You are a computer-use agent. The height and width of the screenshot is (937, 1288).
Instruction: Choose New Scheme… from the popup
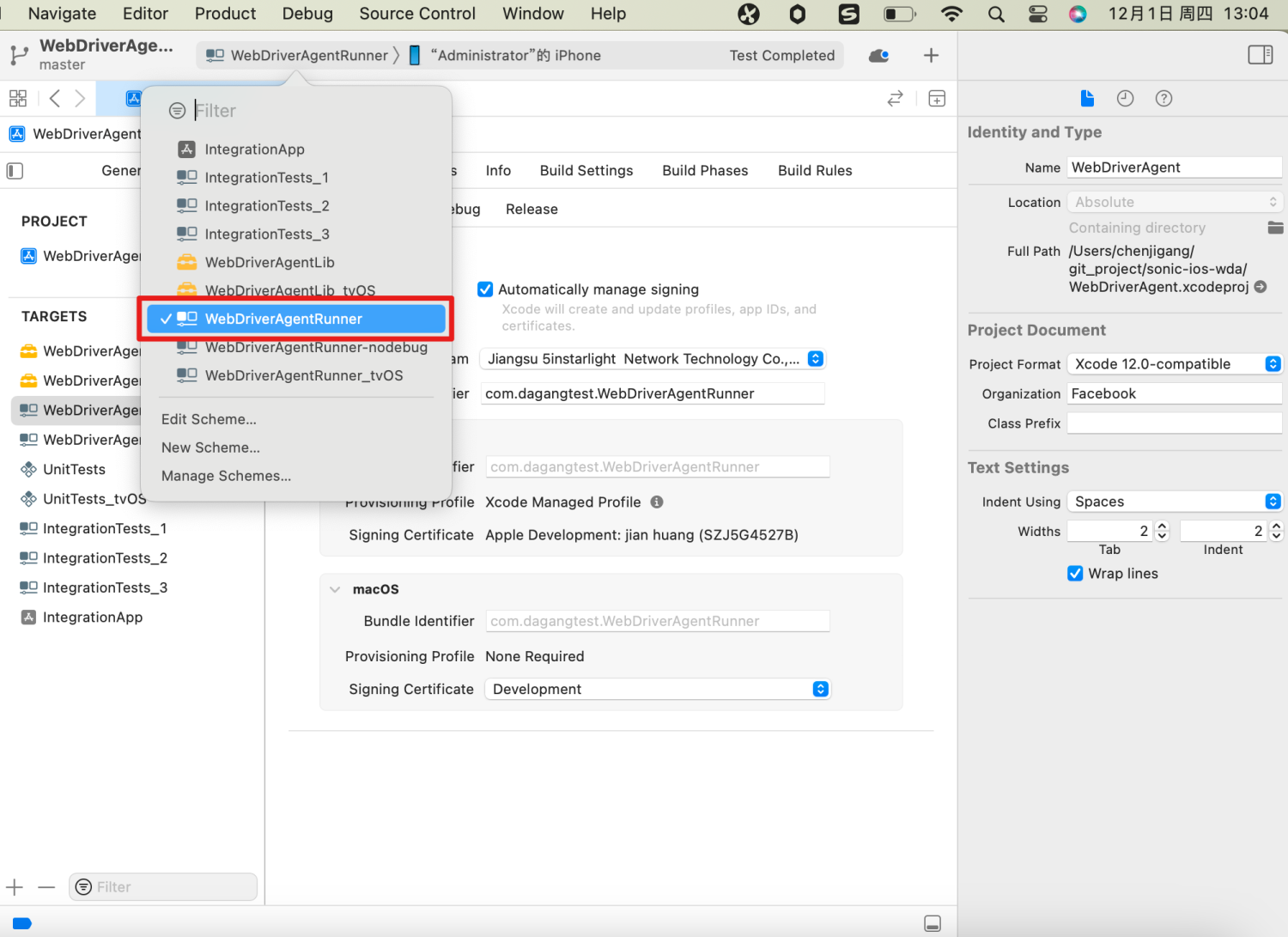tap(210, 448)
